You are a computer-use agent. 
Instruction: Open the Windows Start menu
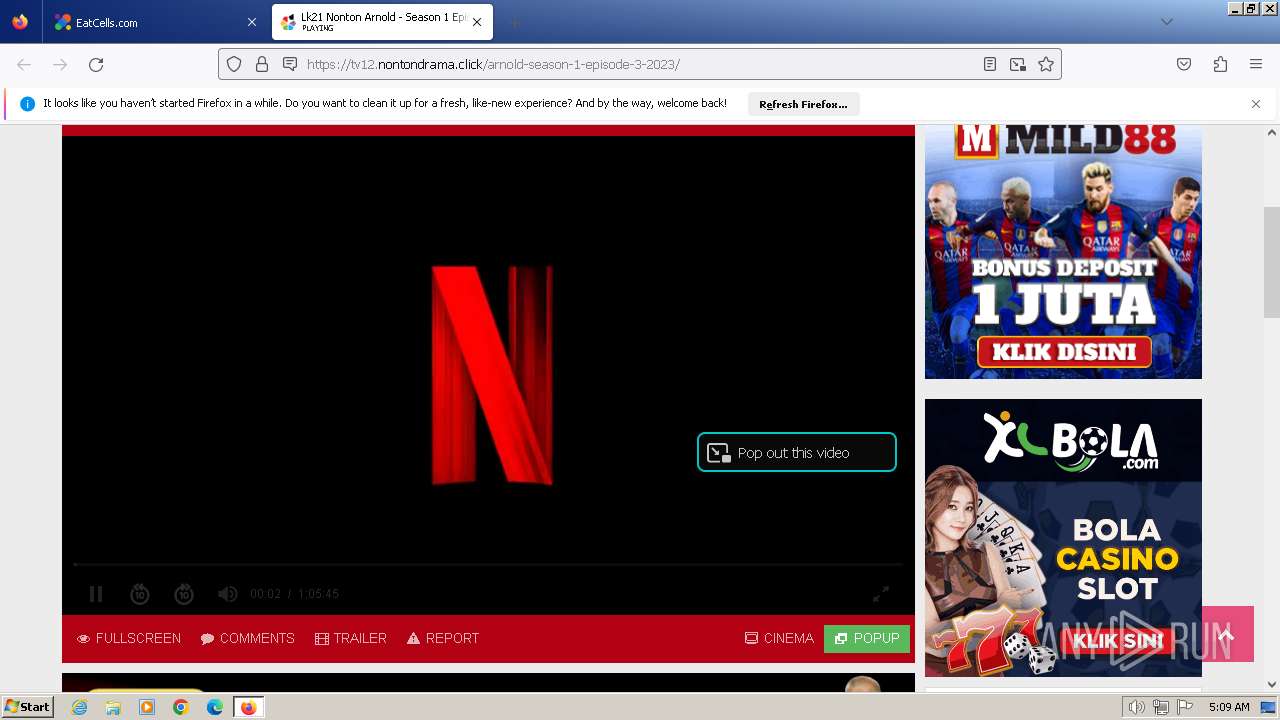[28, 707]
